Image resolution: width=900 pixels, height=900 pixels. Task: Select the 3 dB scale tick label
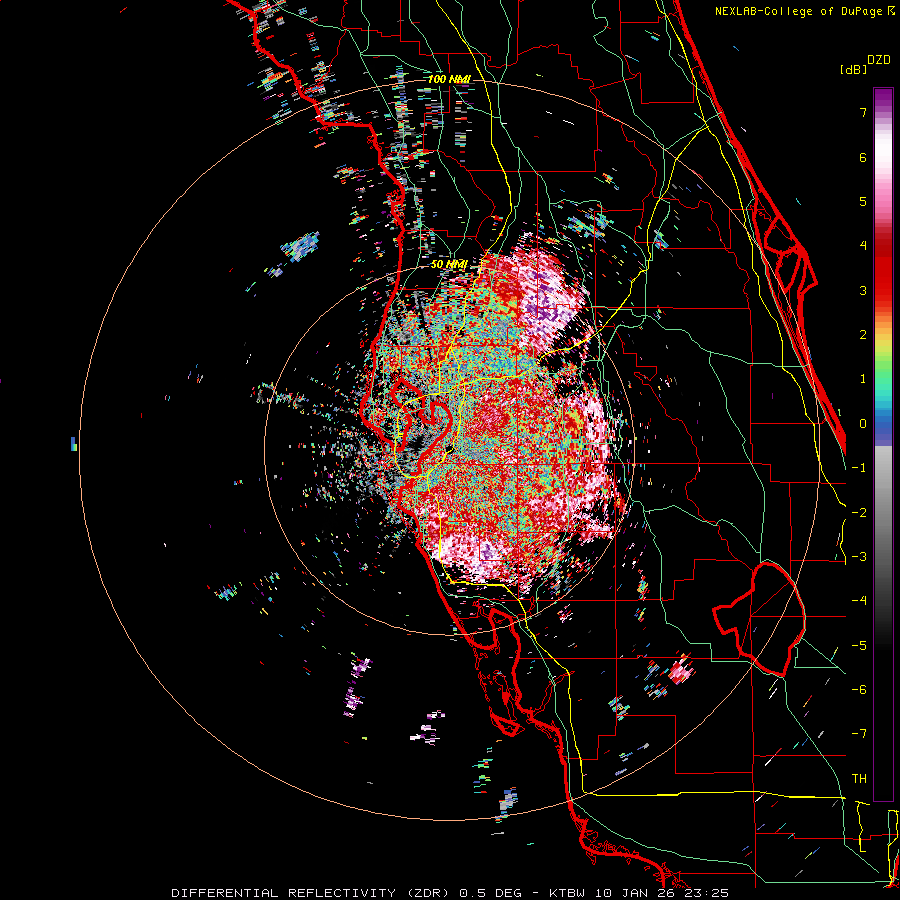coord(863,290)
